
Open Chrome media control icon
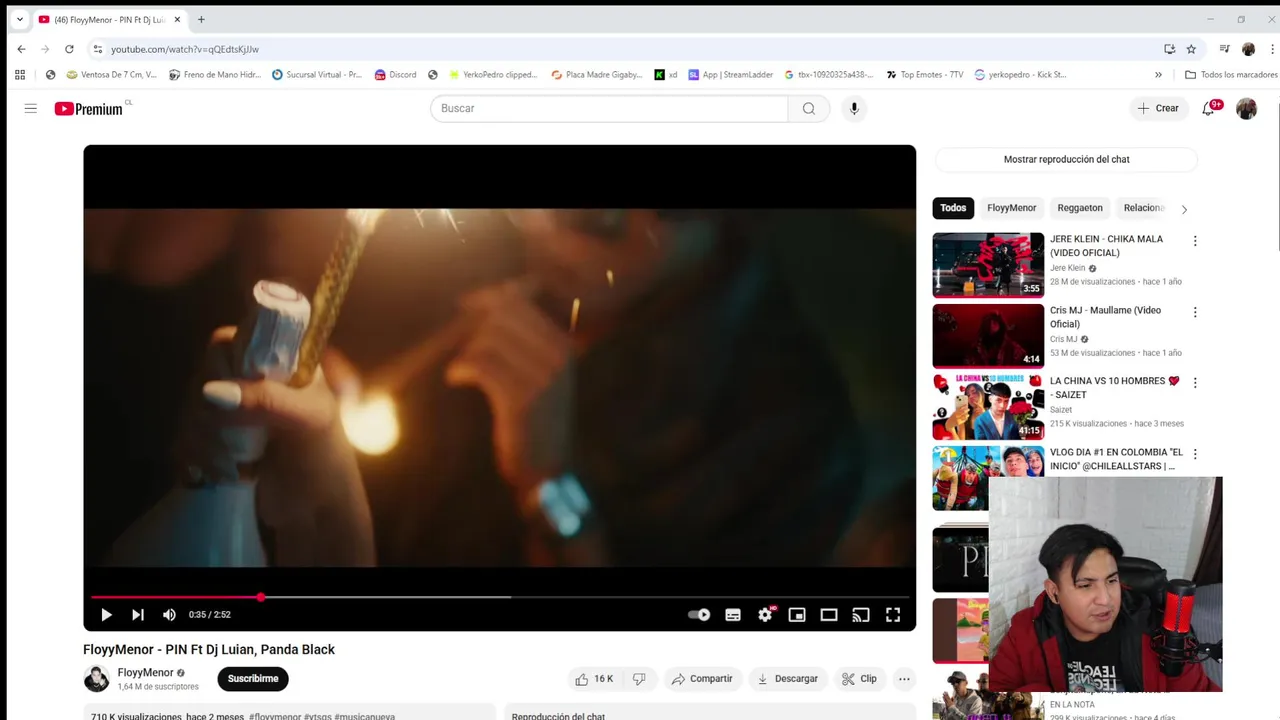(1224, 49)
